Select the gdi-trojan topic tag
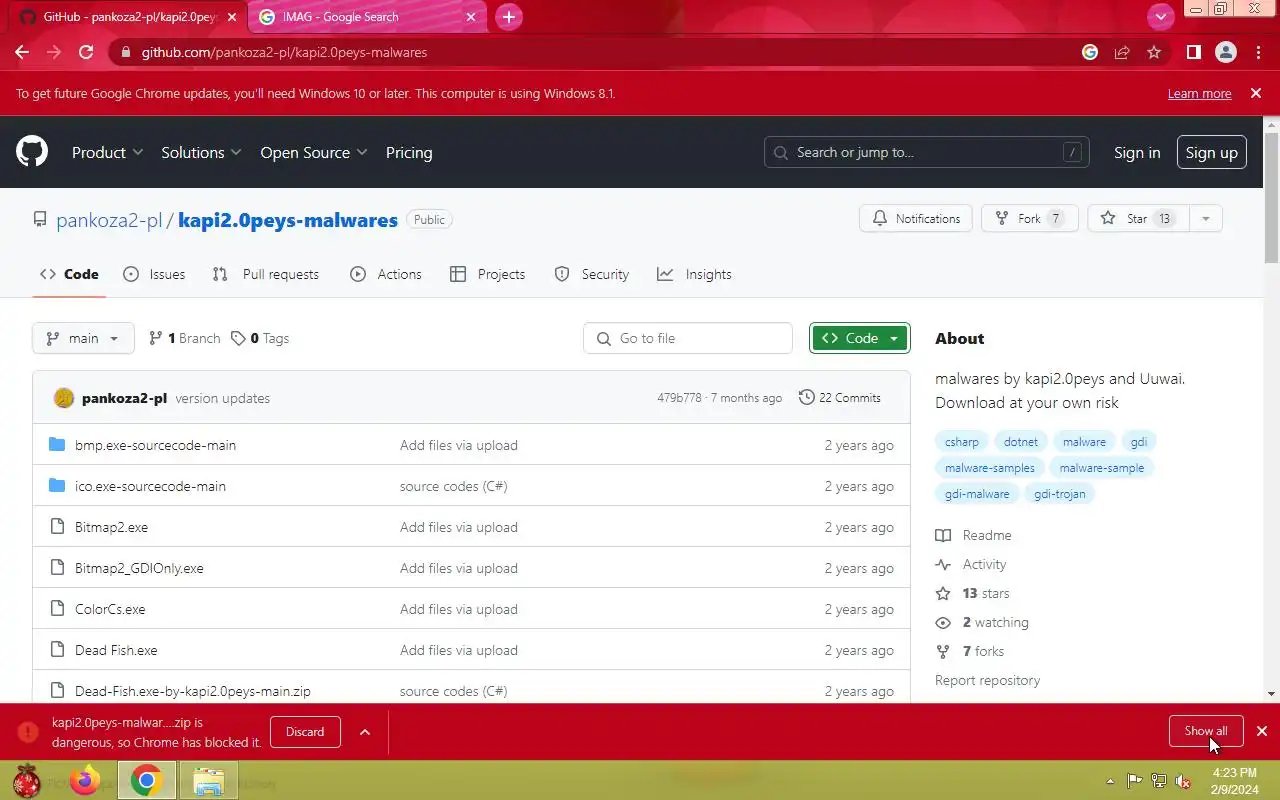This screenshot has width=1280, height=800. coord(1059,493)
